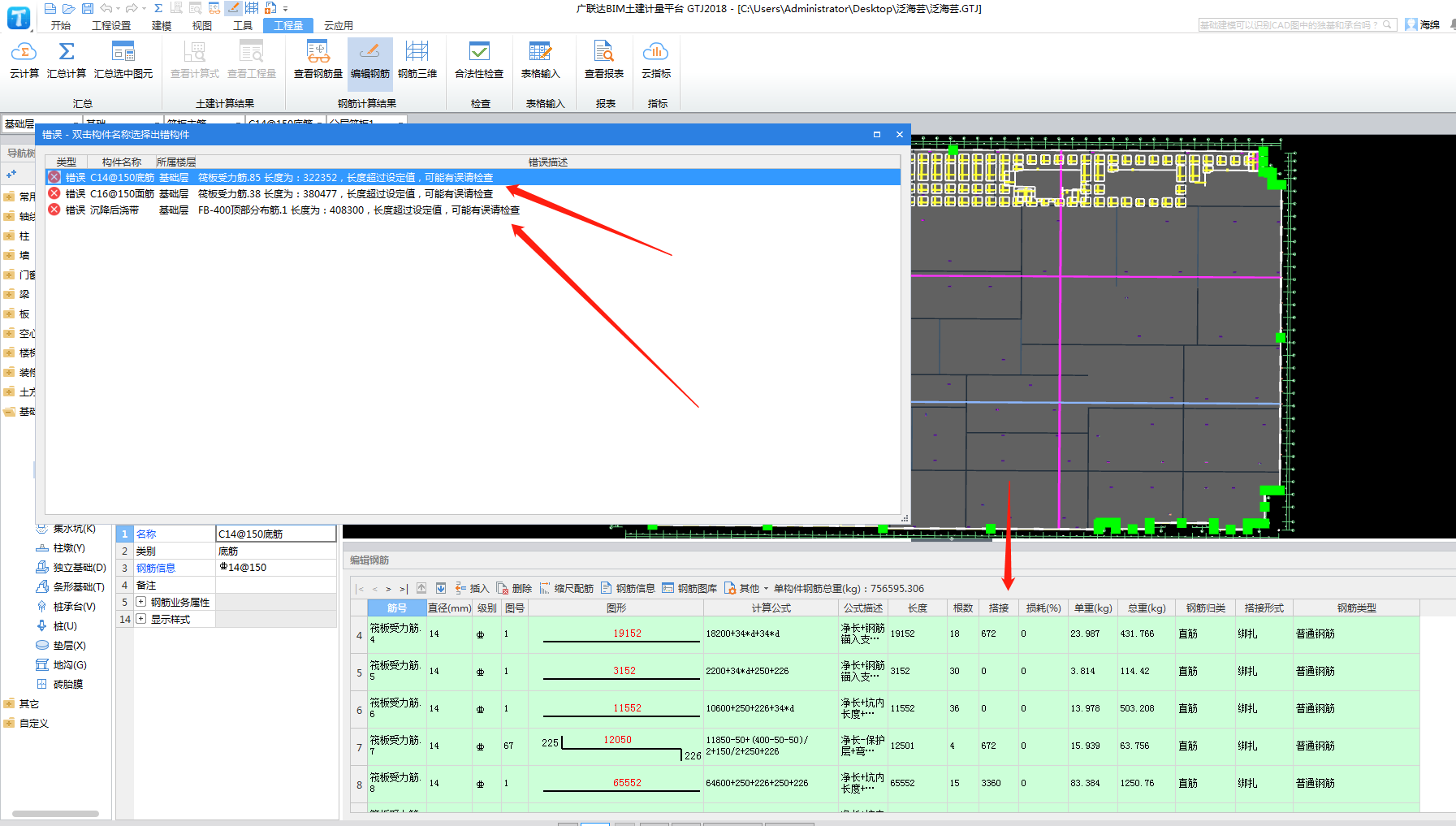
Task: Click the search box at top right
Action: [x=1297, y=25]
